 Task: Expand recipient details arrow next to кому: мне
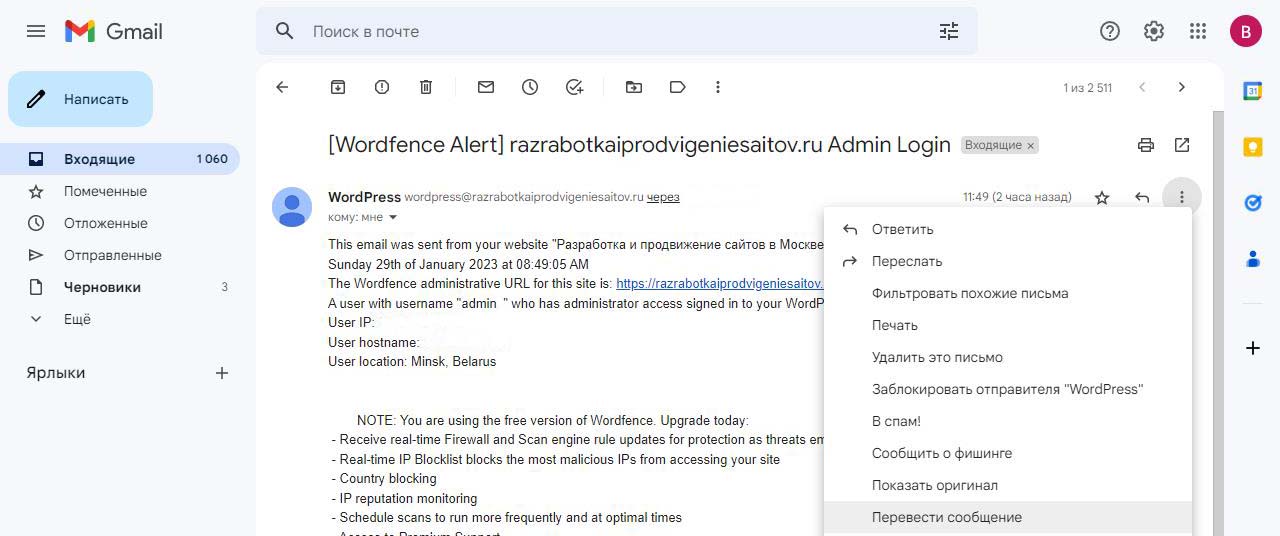point(393,217)
